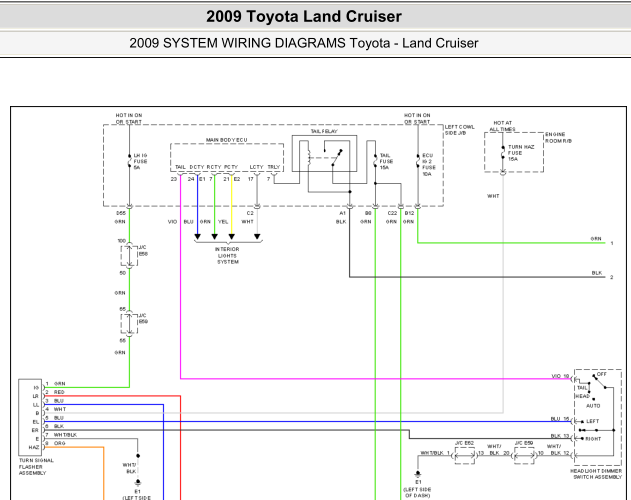Click the AUTO position in dimmer switch

point(593,406)
